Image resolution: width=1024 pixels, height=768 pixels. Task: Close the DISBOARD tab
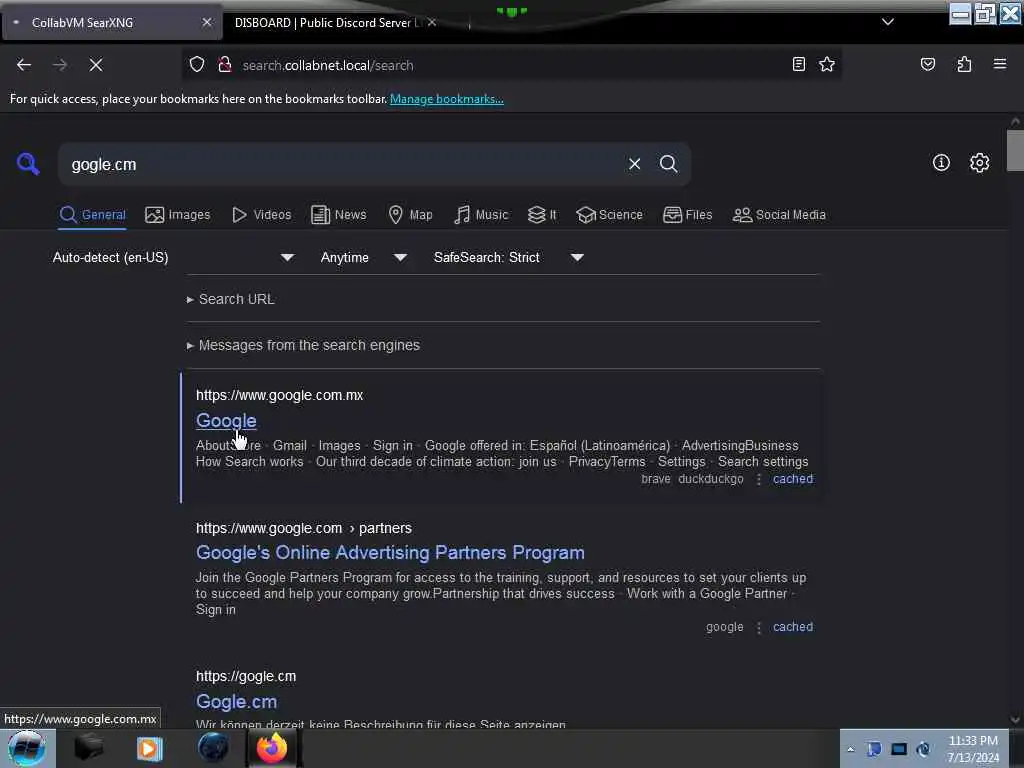pos(432,22)
